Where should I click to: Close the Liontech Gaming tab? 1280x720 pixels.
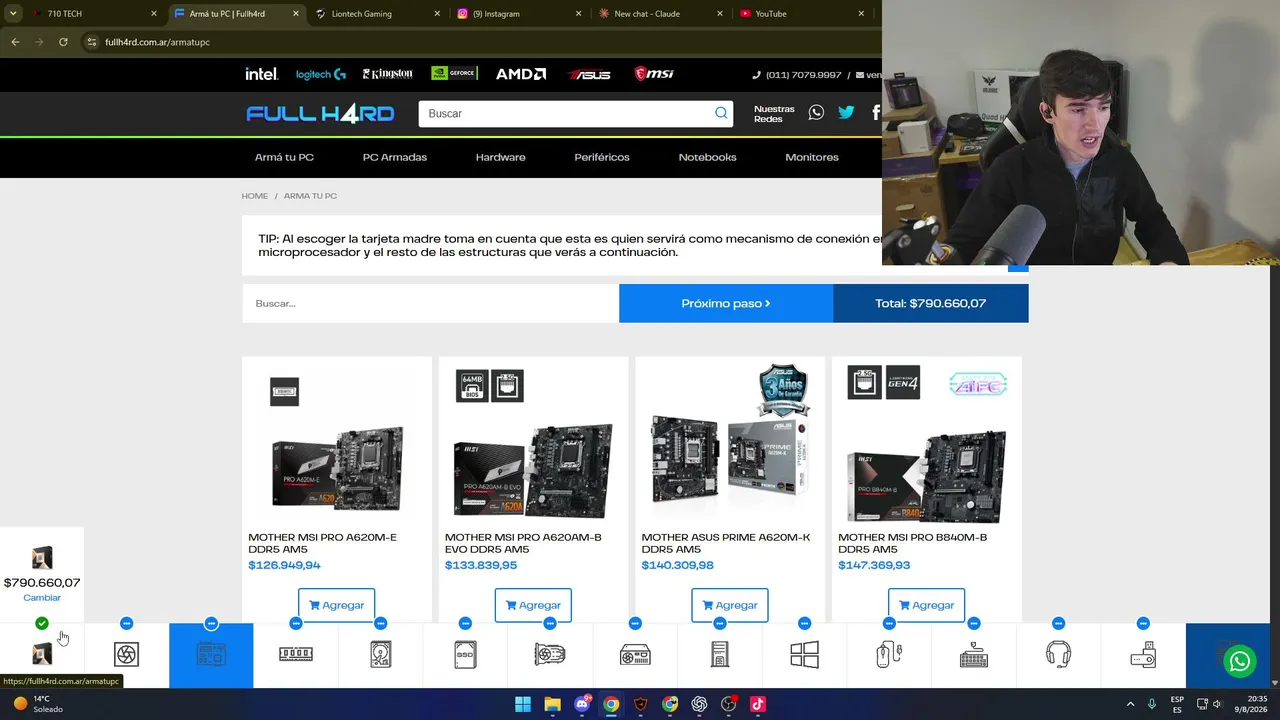(437, 14)
